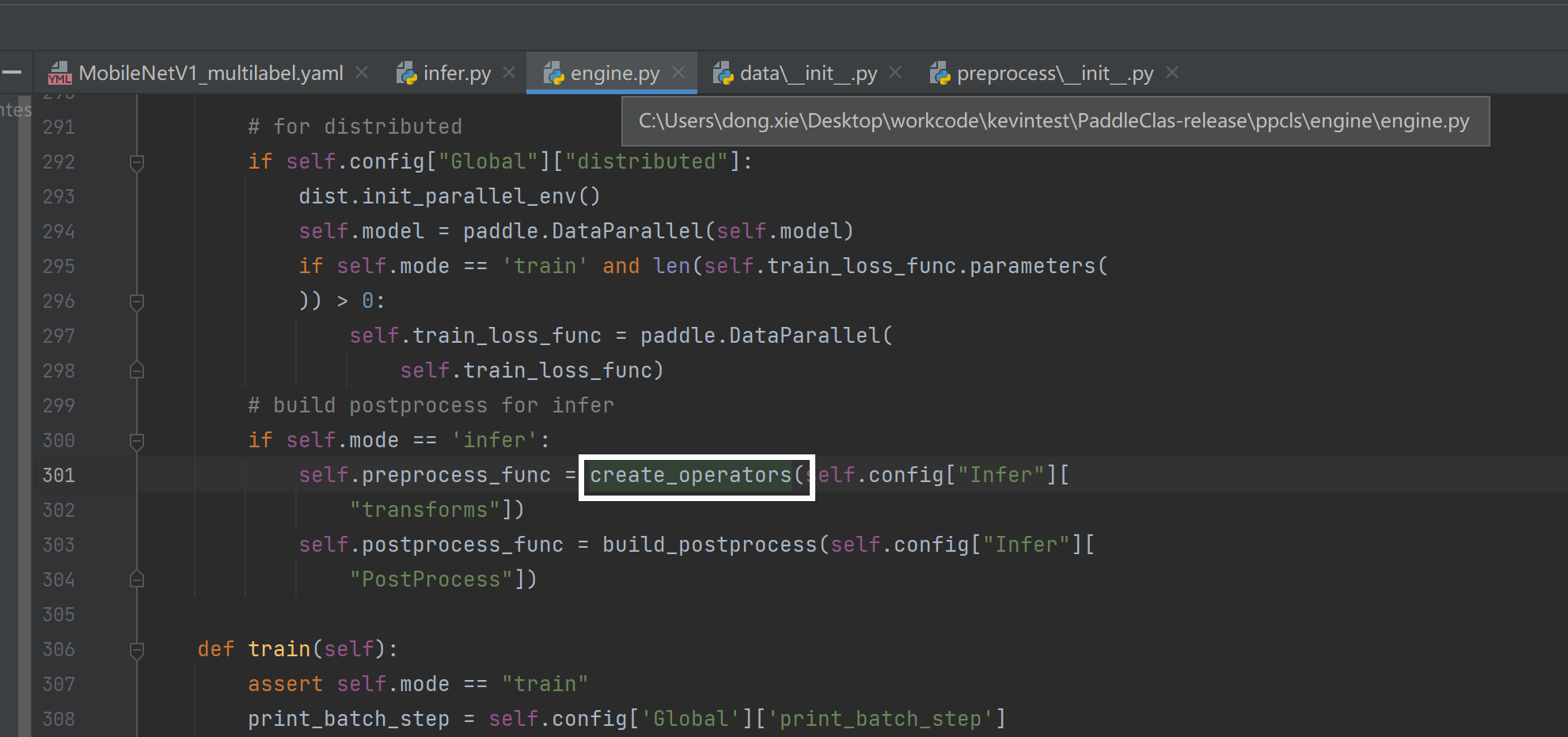Close the data\__init__.py tab

pos(895,73)
